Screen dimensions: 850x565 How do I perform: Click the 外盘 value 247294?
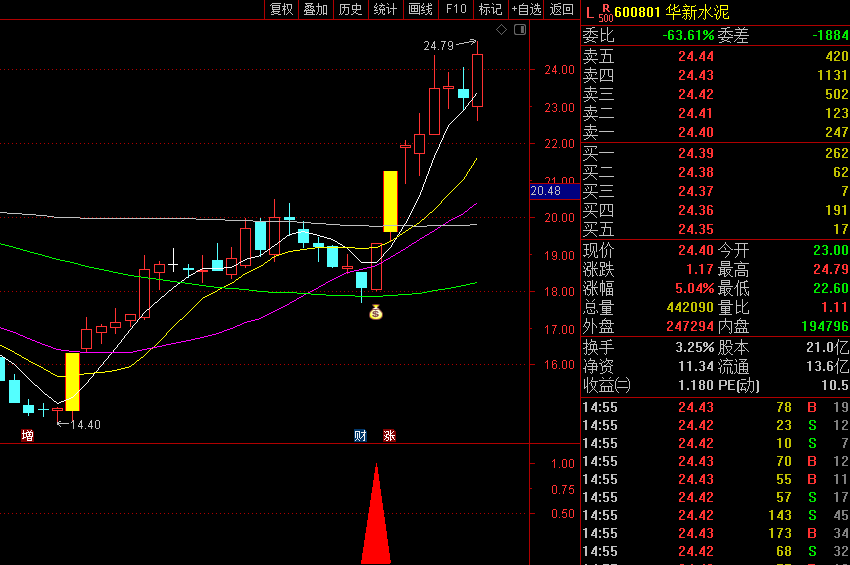coord(690,326)
